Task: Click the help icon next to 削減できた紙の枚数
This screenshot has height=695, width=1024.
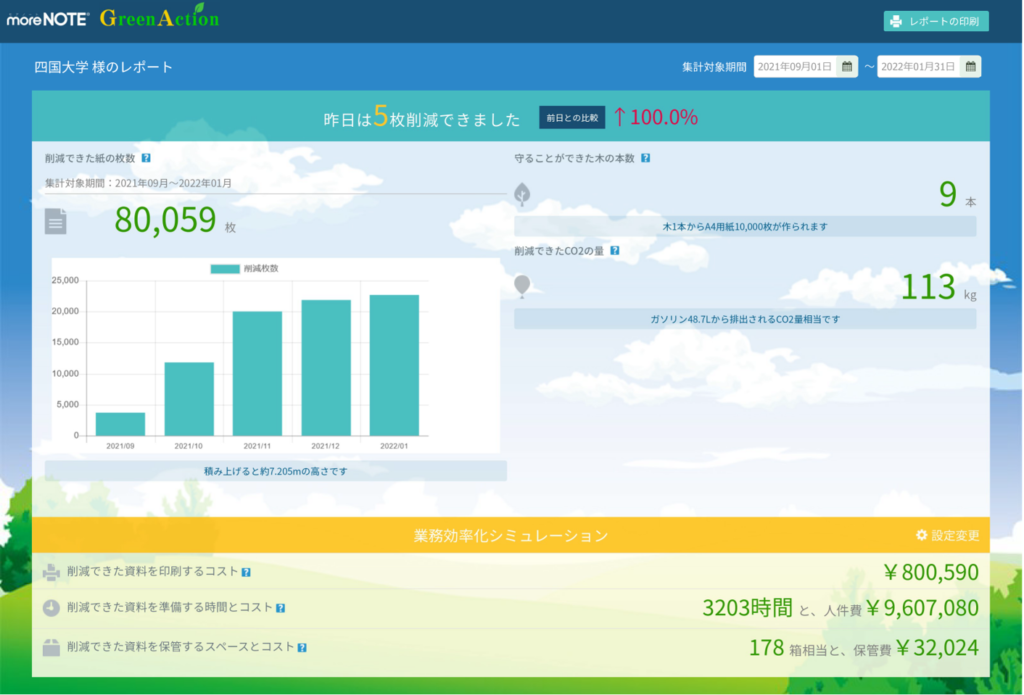Action: [146, 158]
